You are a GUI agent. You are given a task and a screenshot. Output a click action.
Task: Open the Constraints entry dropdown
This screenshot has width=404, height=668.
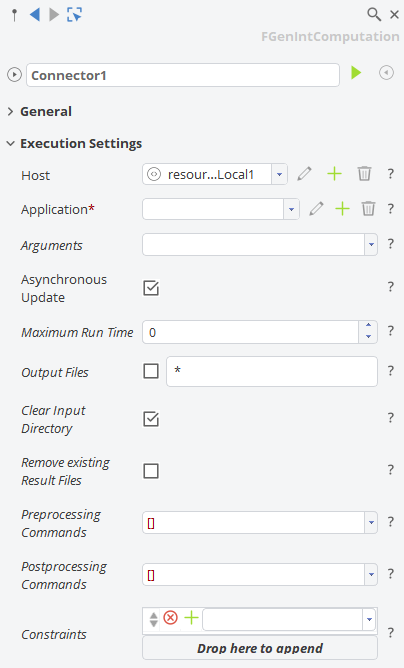click(x=369, y=619)
